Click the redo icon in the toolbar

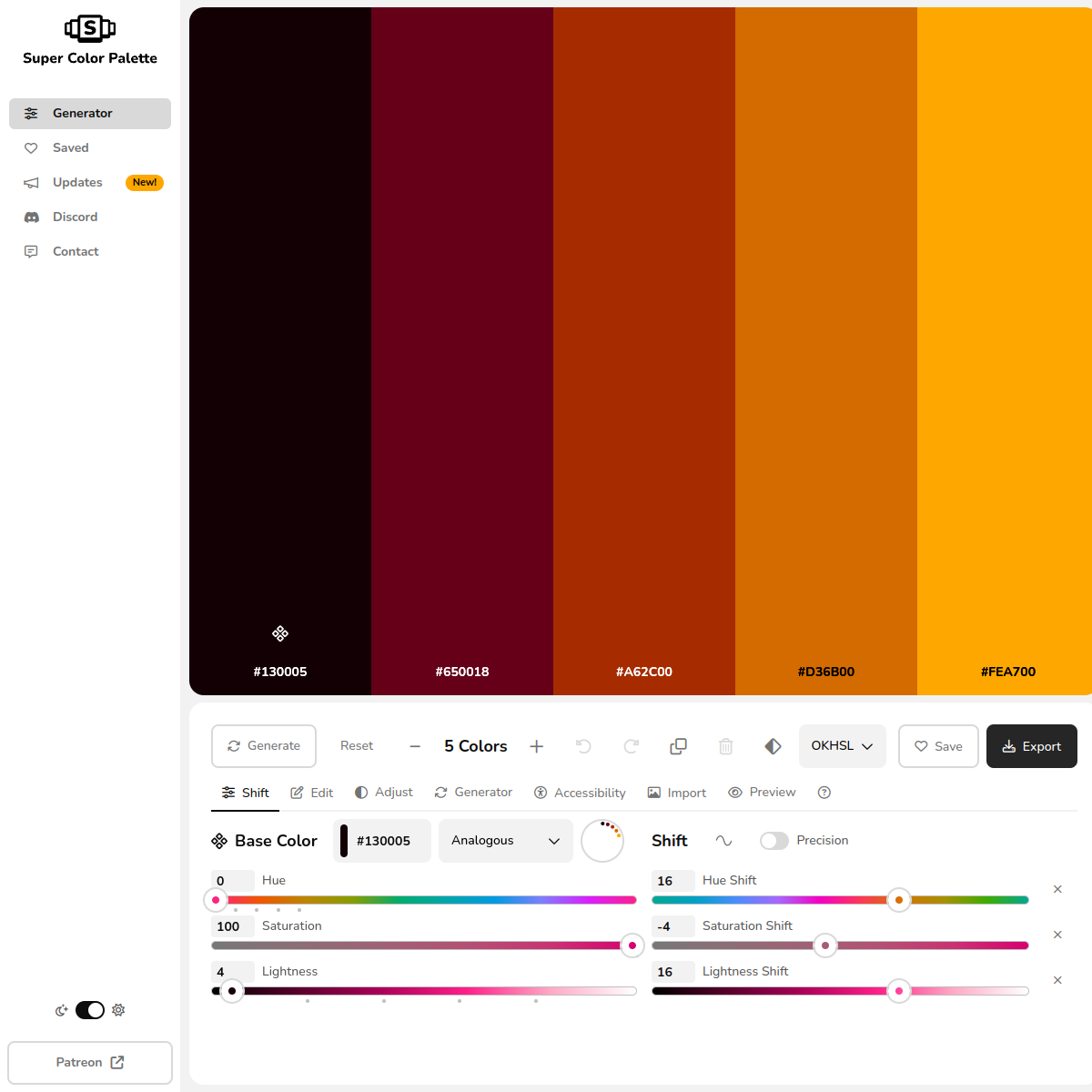631,746
